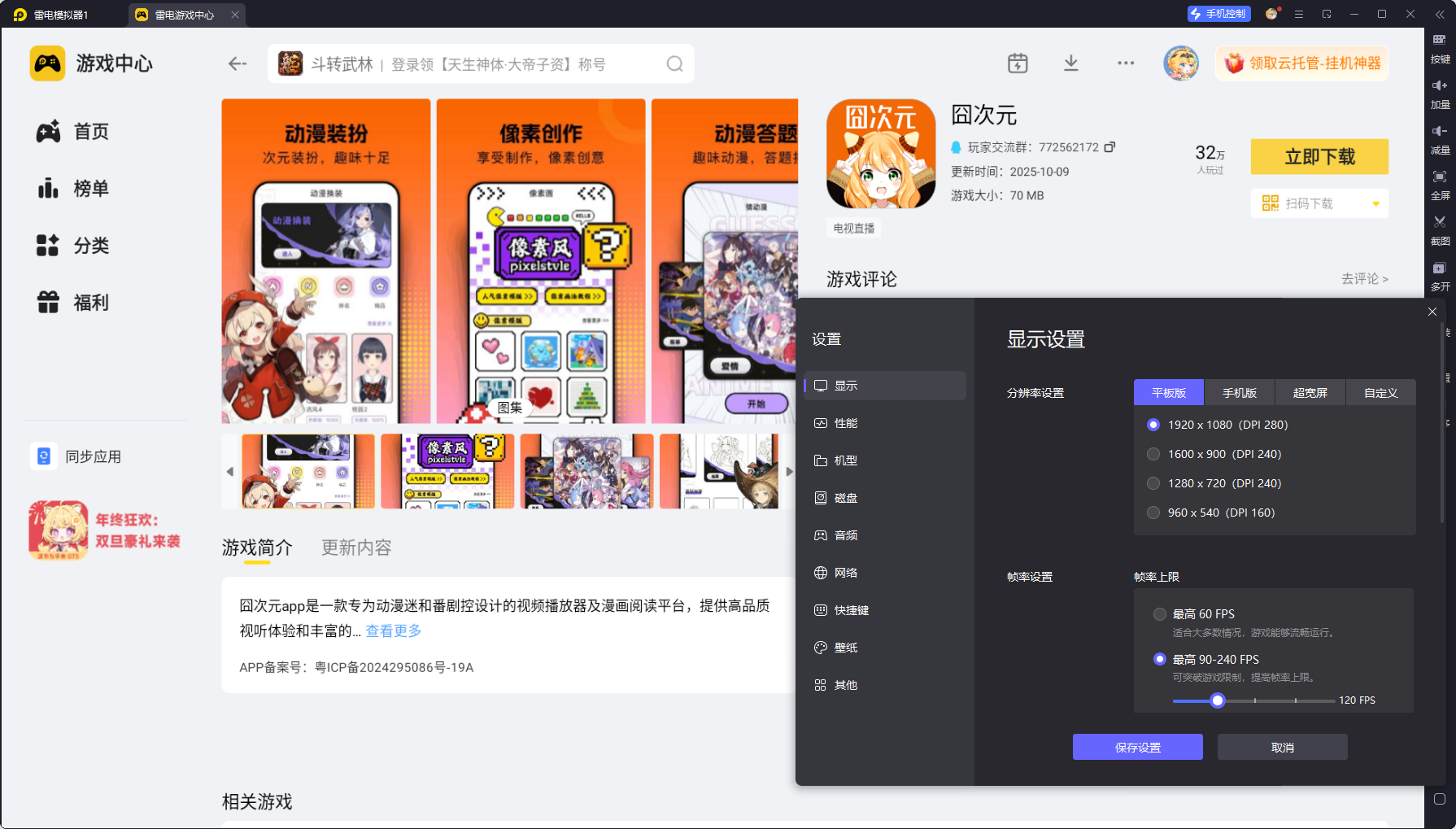Image resolution: width=1456 pixels, height=829 pixels.
Task: Open 多开 multi-instance manager
Action: (1440, 277)
